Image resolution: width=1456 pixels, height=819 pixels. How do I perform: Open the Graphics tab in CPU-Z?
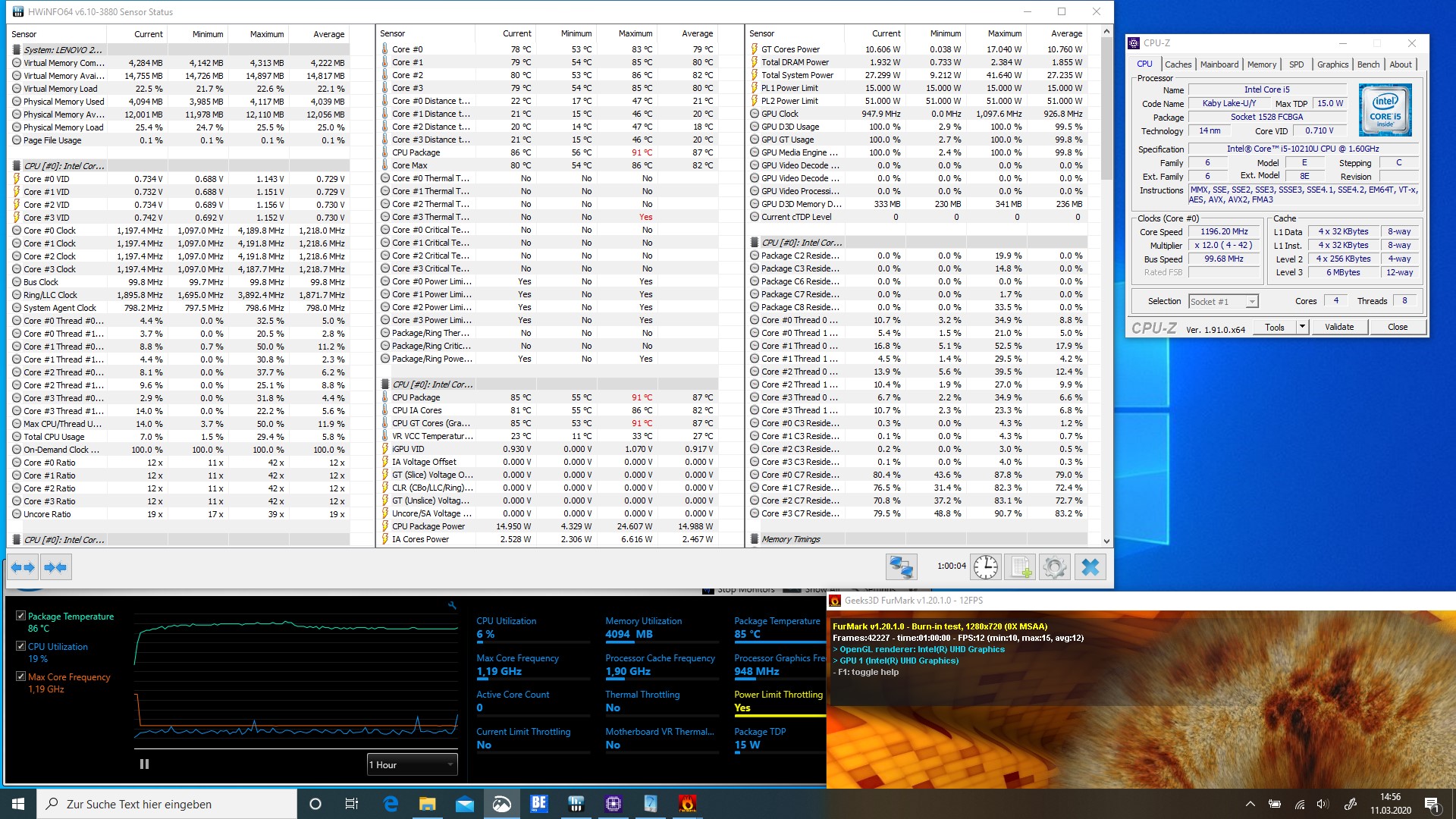(x=1332, y=64)
